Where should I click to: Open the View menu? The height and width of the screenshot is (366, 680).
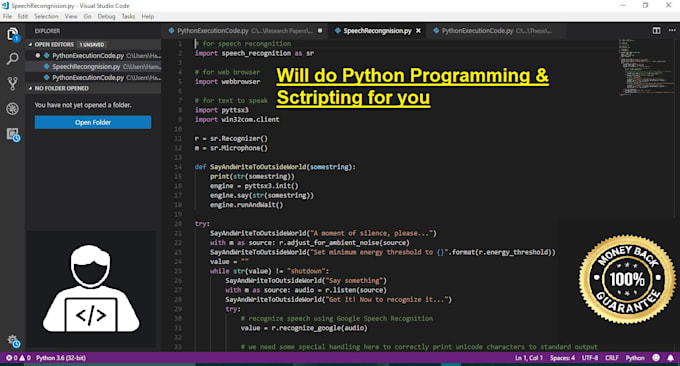coord(71,16)
